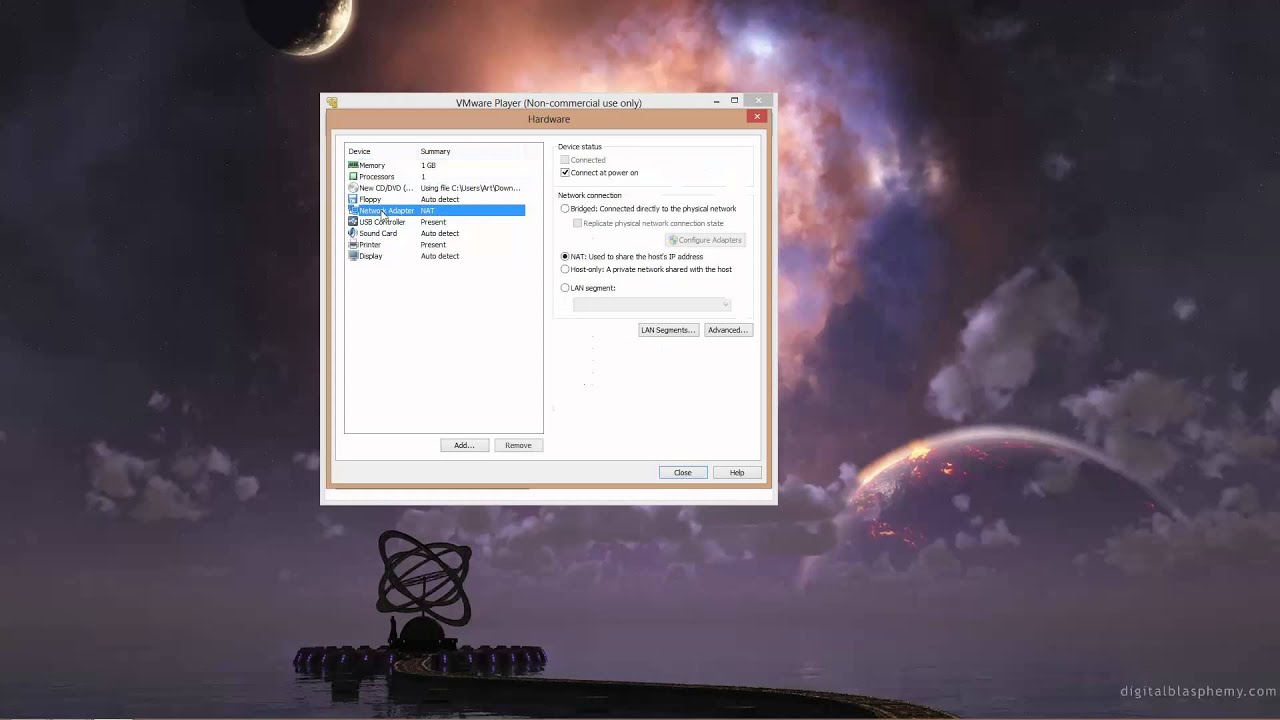Click the Floppy drive icon
This screenshot has width=1280, height=720.
(353, 199)
